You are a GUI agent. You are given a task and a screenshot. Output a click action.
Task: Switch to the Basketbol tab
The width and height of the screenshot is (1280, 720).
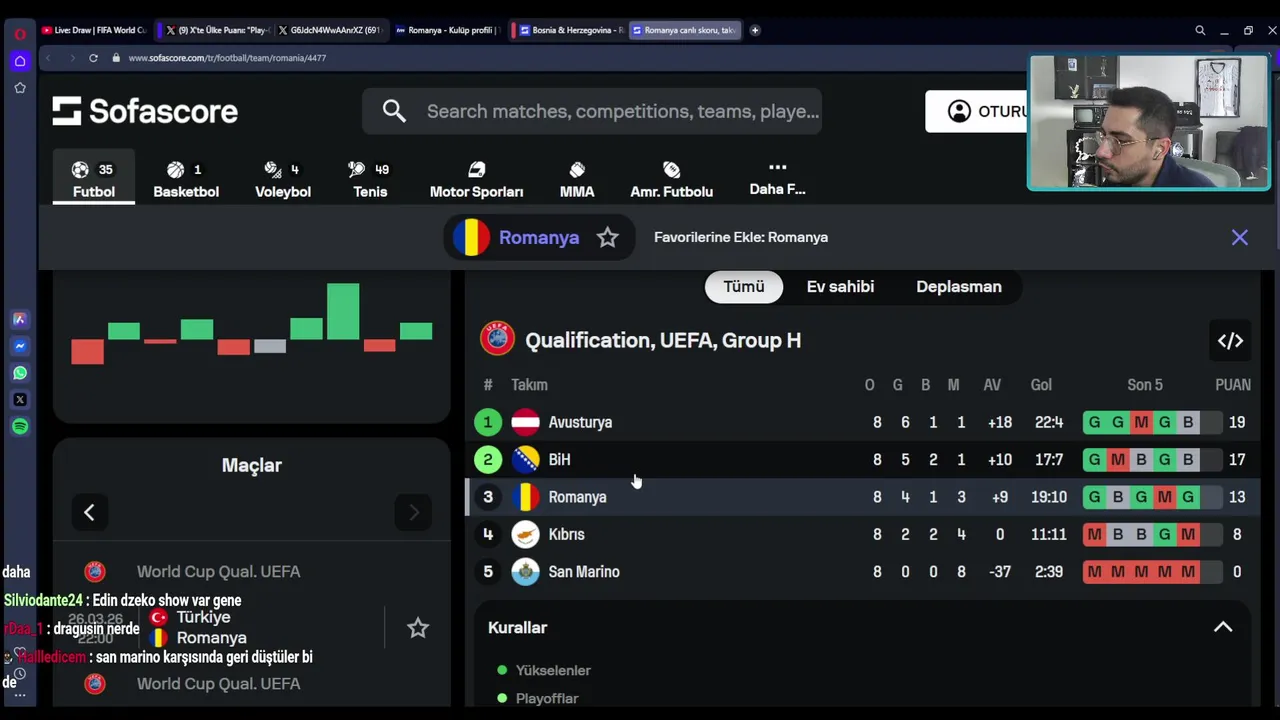pyautogui.click(x=186, y=180)
